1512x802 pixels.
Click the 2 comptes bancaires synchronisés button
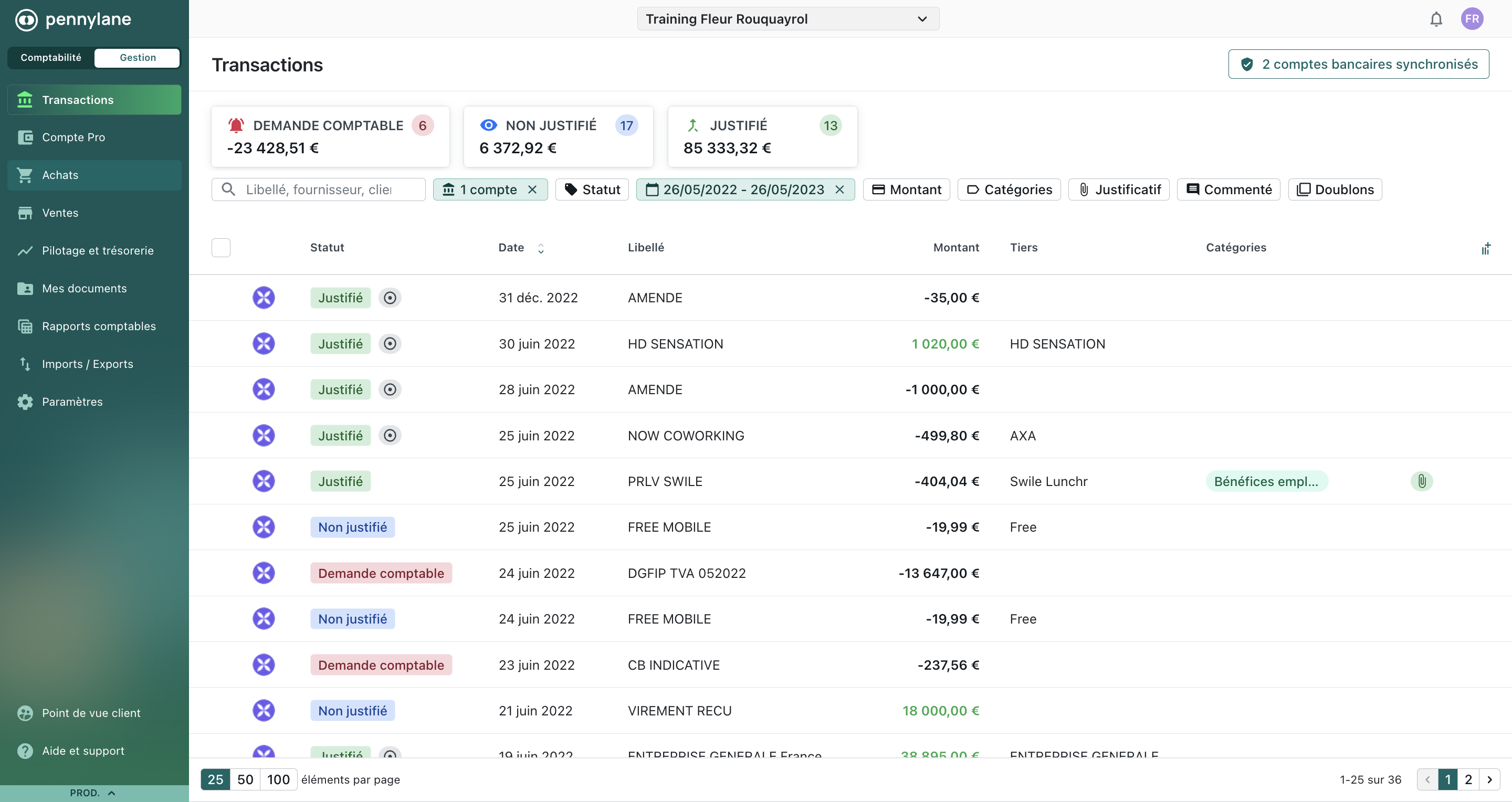(x=1358, y=64)
